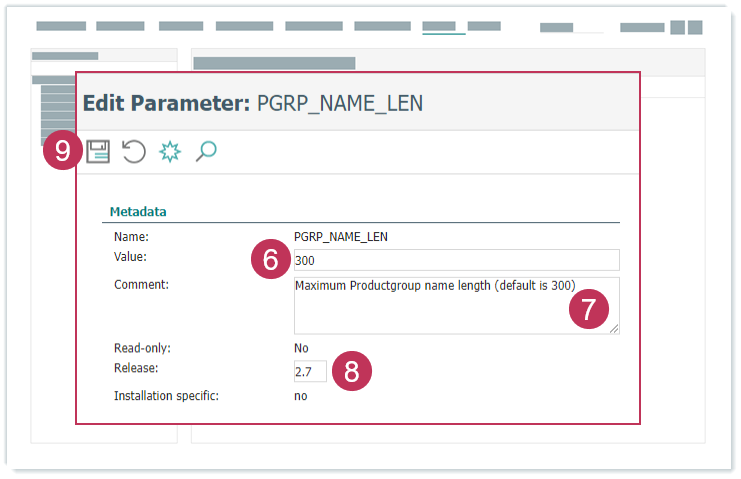Screen dimensions: 741x479
Task: Click the rightmost square icon in top bar
Action: pyautogui.click(x=694, y=27)
